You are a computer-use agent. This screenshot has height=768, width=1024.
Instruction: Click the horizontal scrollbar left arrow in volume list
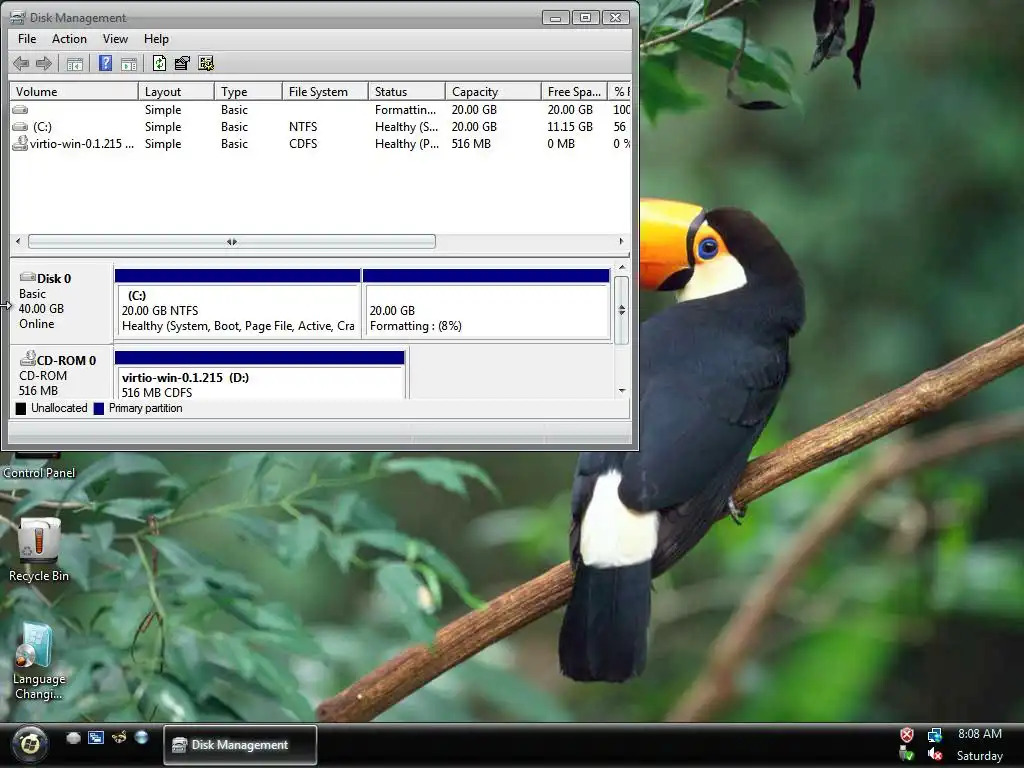18,242
